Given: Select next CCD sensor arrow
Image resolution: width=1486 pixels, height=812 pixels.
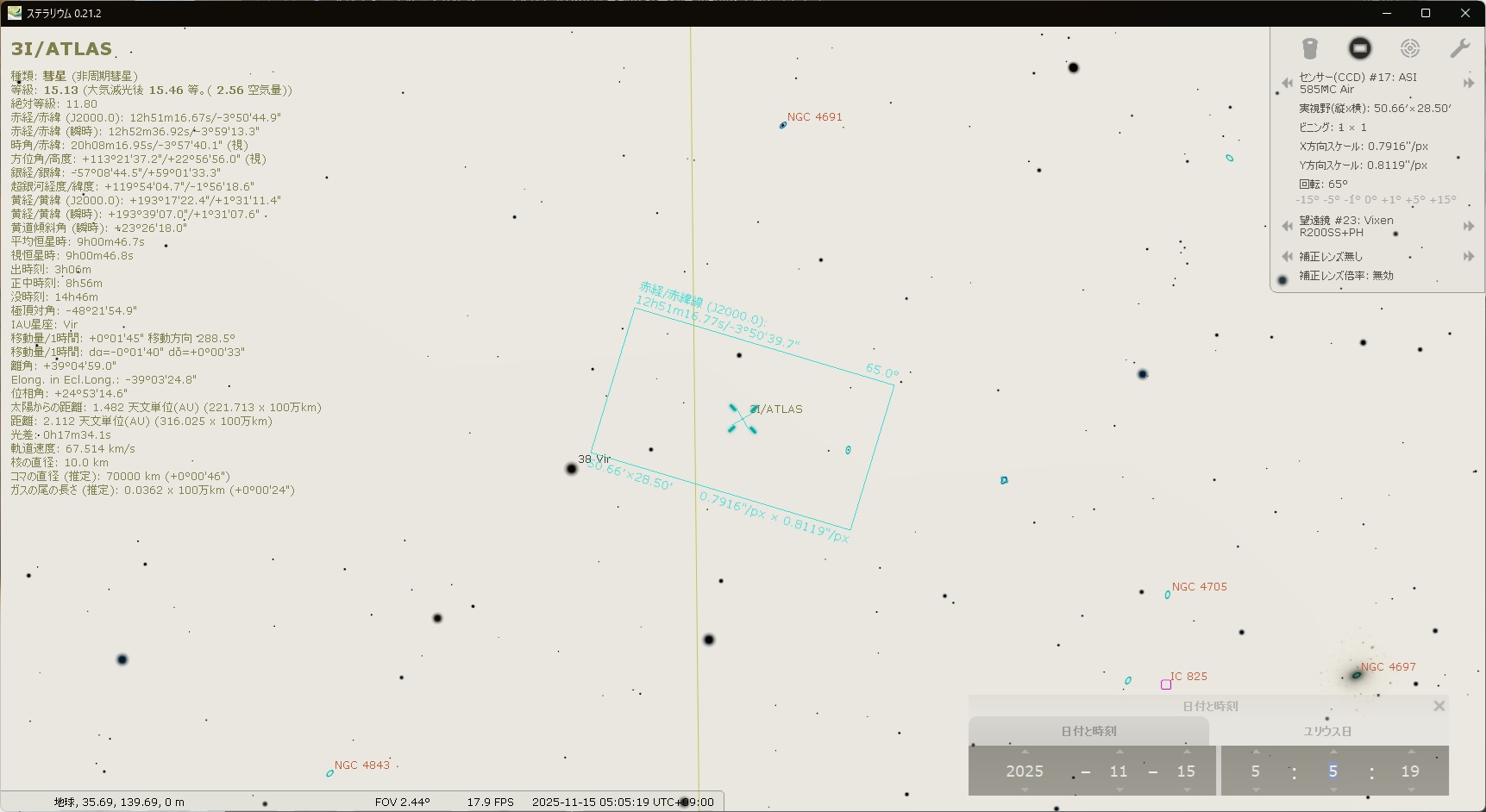Looking at the screenshot, I should 1468,84.
